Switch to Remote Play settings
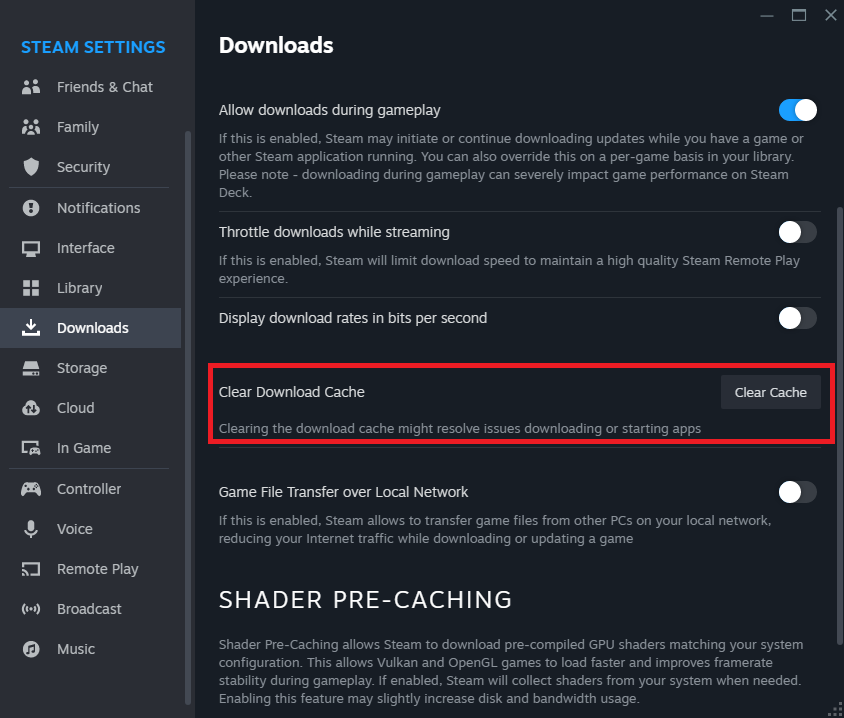 tap(97, 569)
